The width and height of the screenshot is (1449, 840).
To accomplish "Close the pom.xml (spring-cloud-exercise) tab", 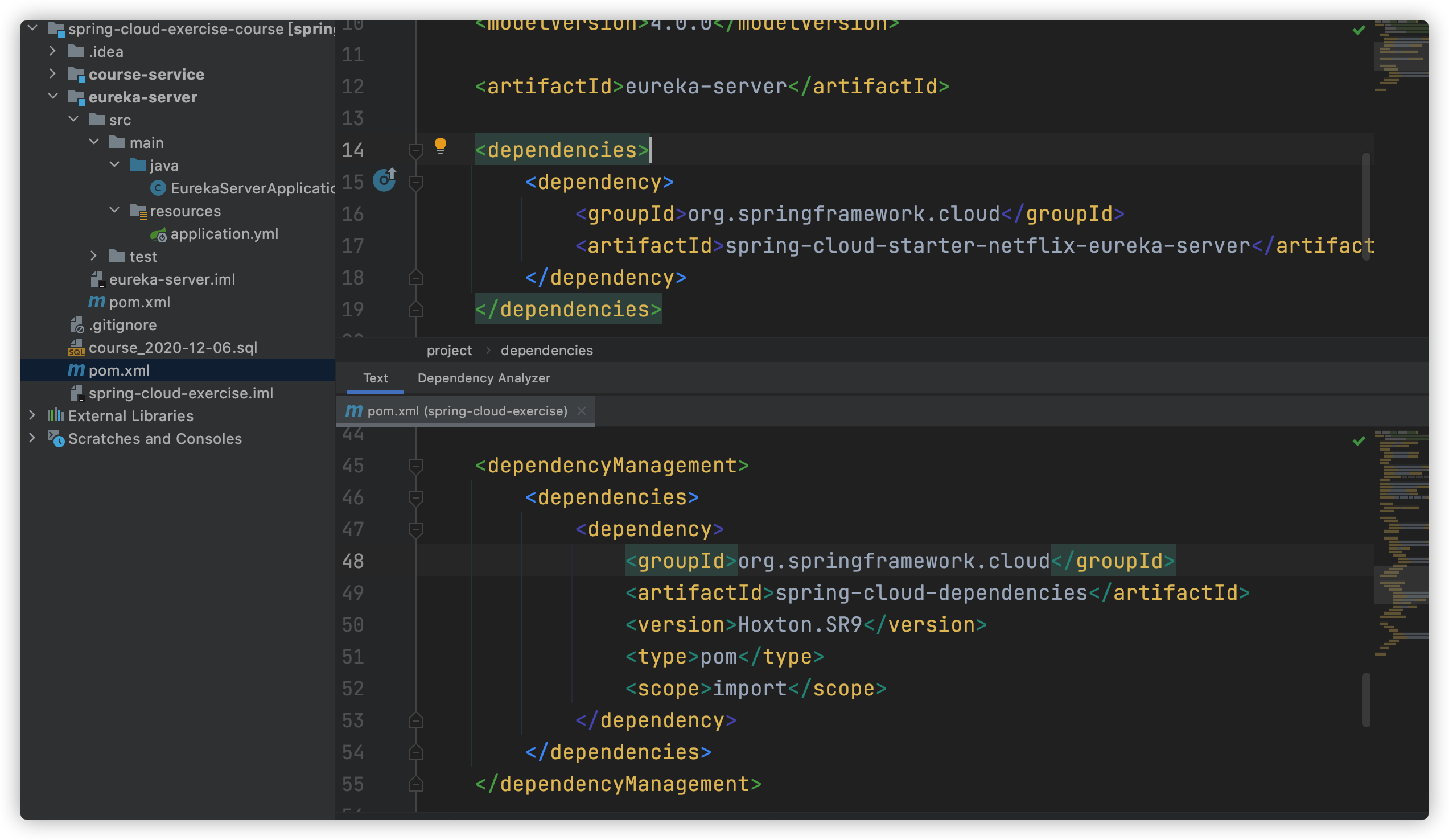I will coord(582,410).
